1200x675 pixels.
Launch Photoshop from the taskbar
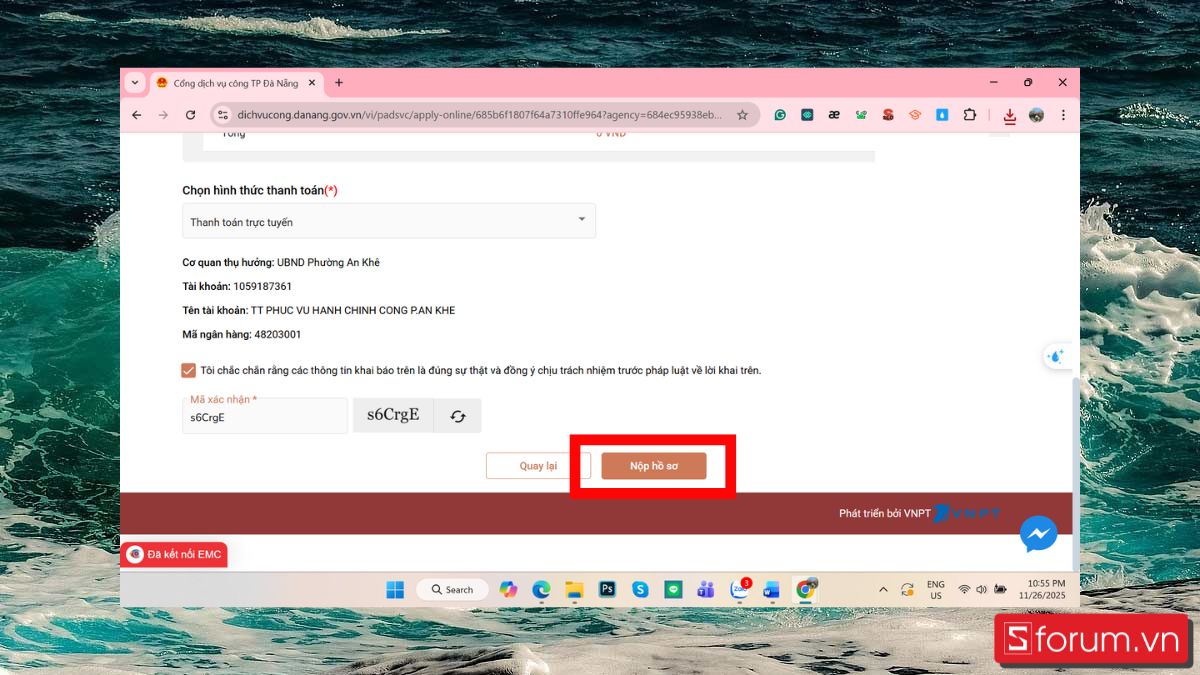tap(607, 589)
